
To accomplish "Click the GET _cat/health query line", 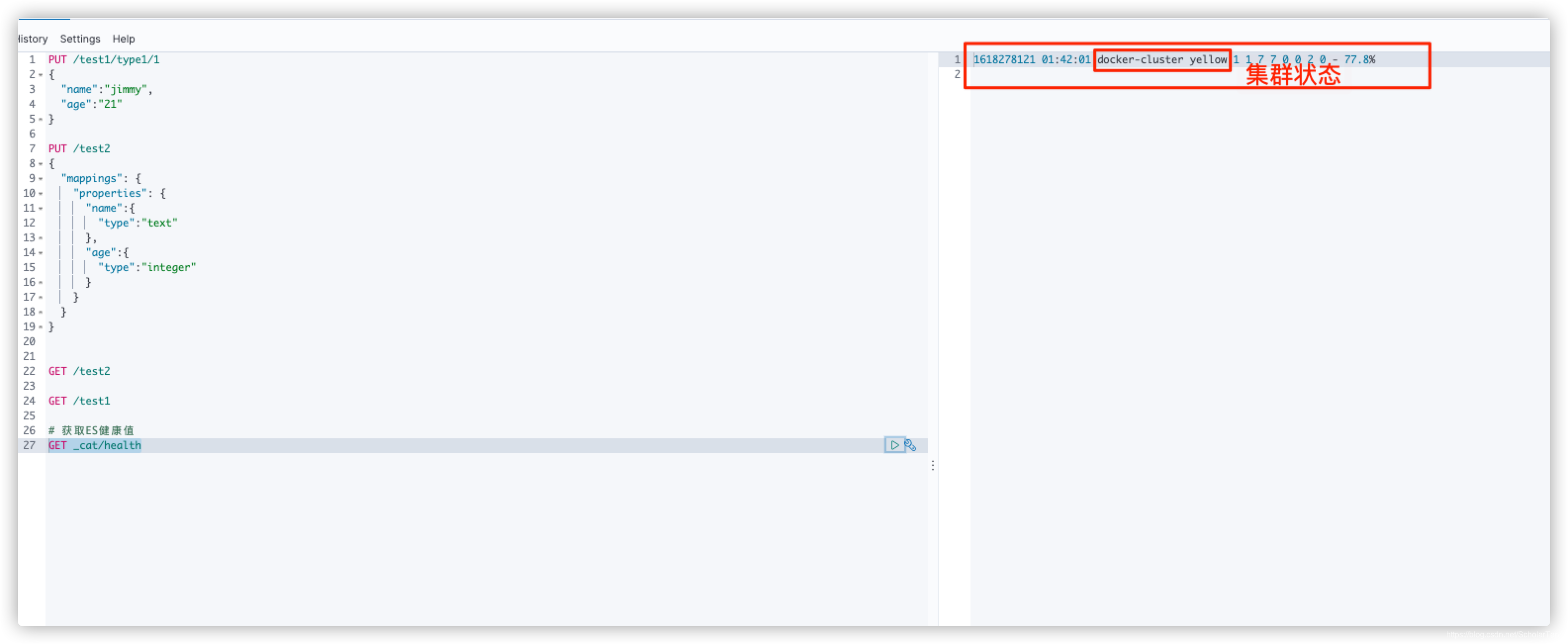I will coord(94,444).
